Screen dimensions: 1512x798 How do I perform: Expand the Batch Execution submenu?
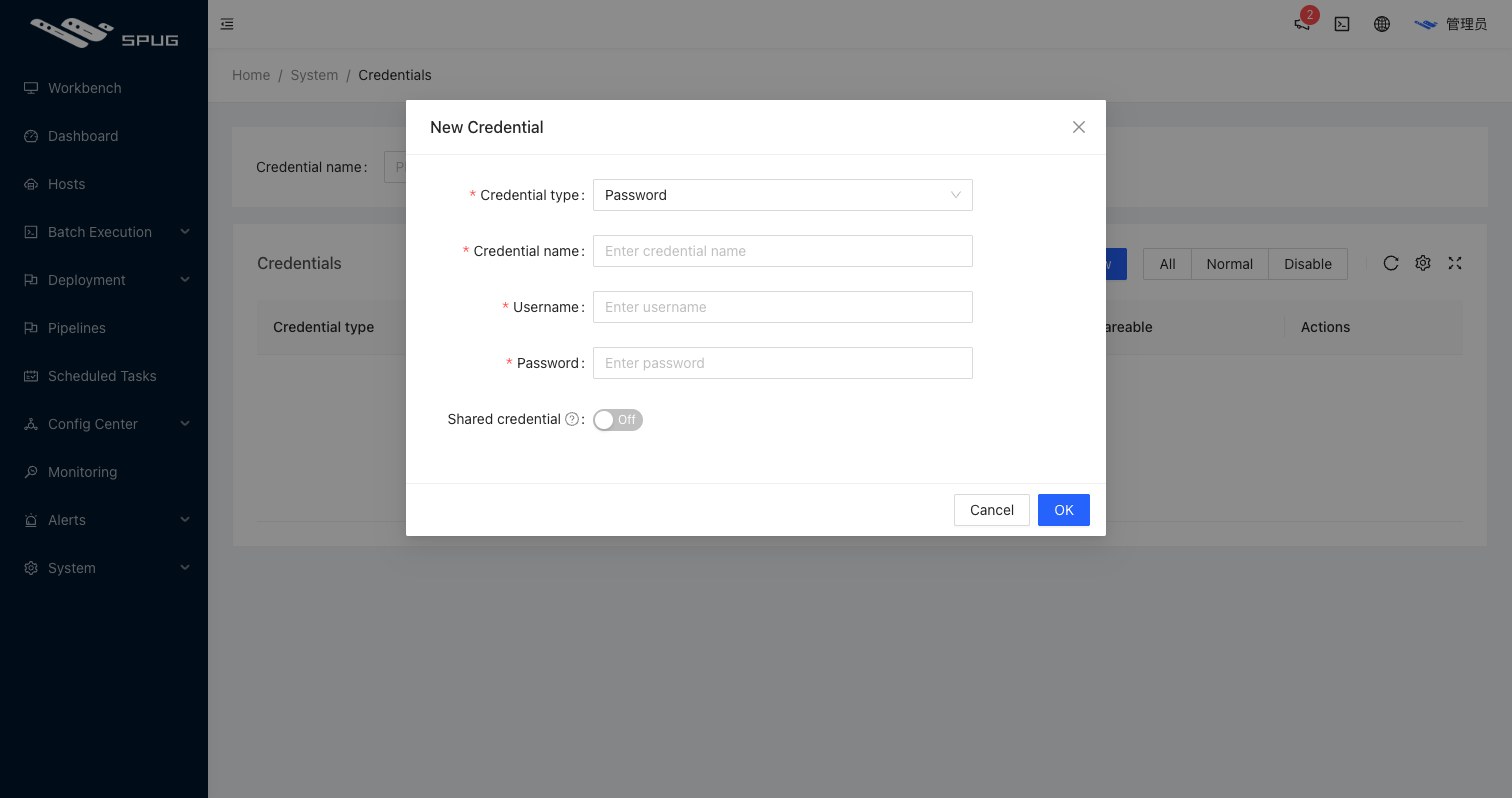[185, 232]
